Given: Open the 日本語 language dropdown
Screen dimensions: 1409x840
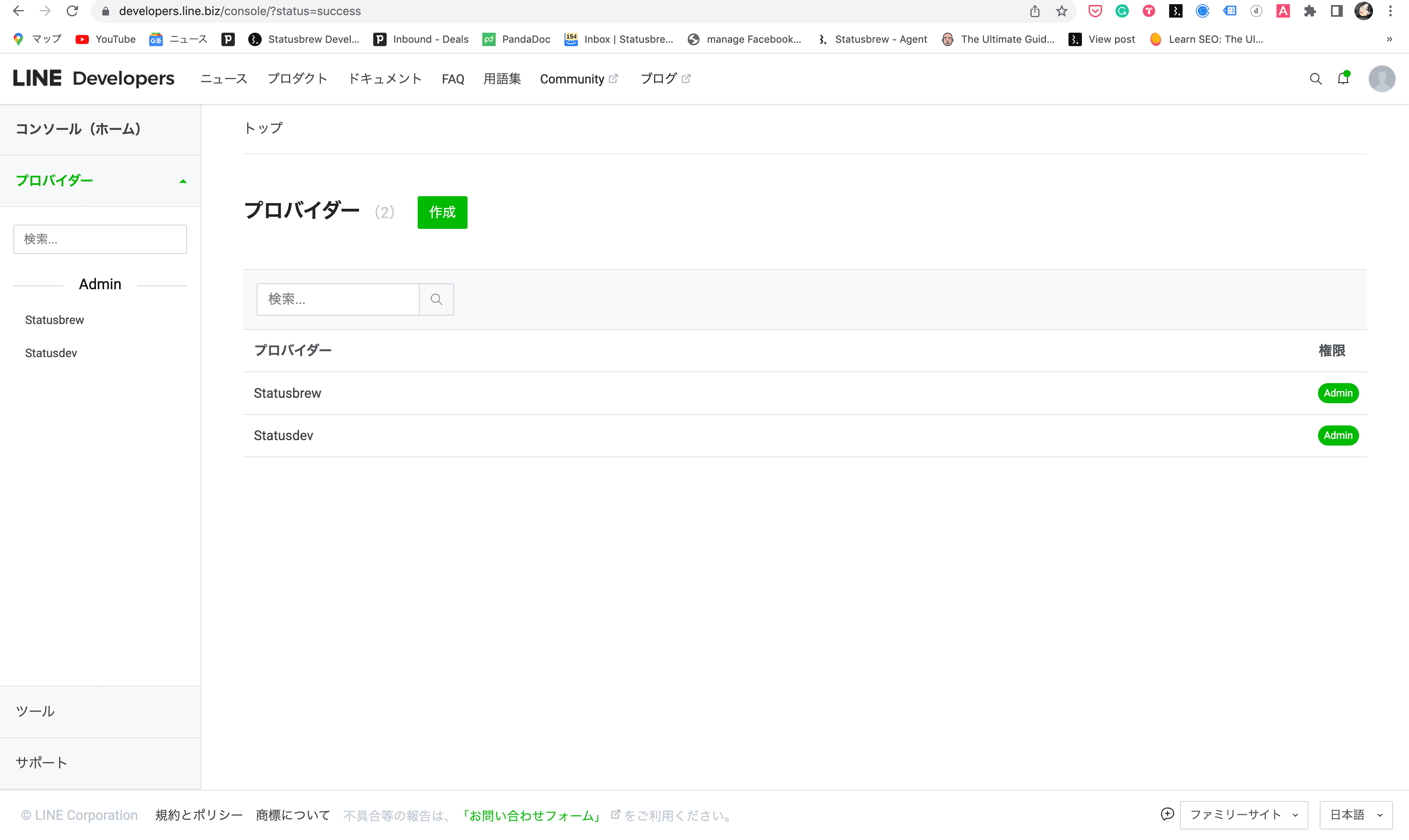Looking at the screenshot, I should (x=1356, y=815).
